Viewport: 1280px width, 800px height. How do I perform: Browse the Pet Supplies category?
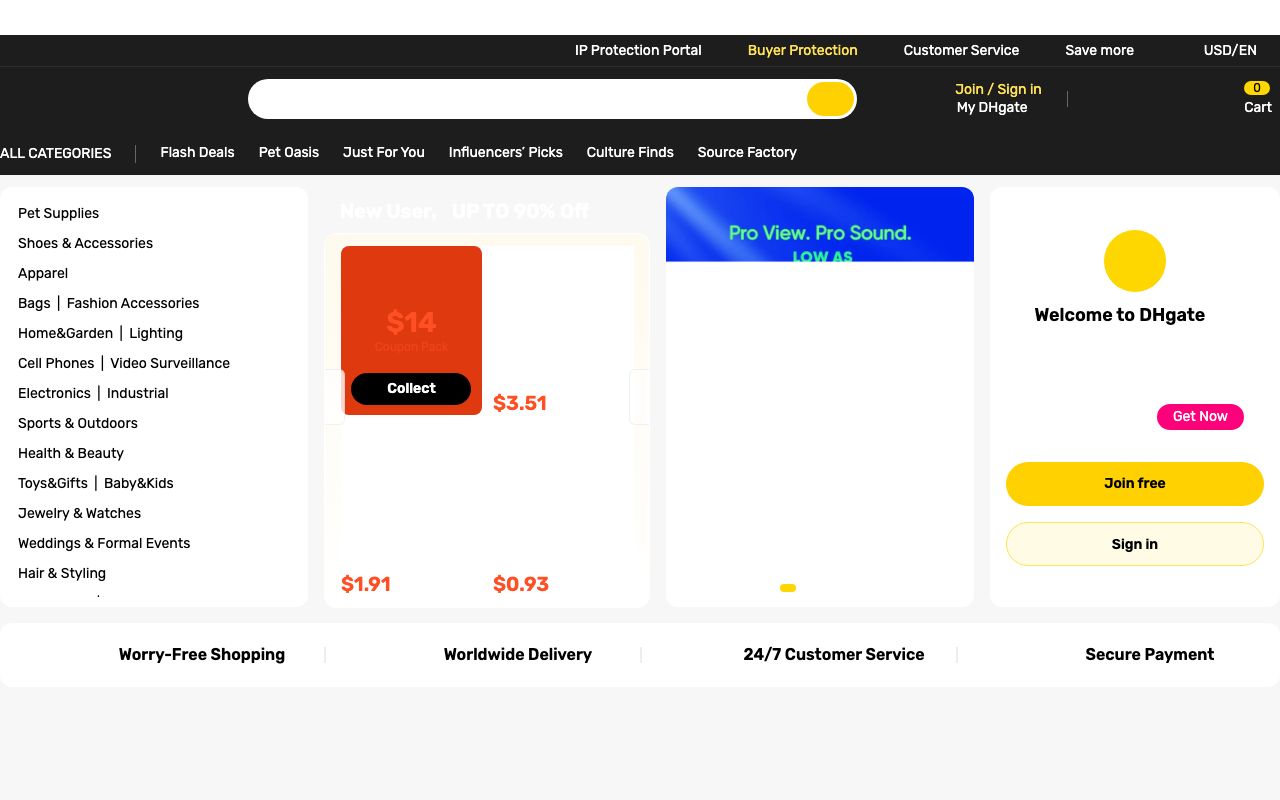[58, 213]
